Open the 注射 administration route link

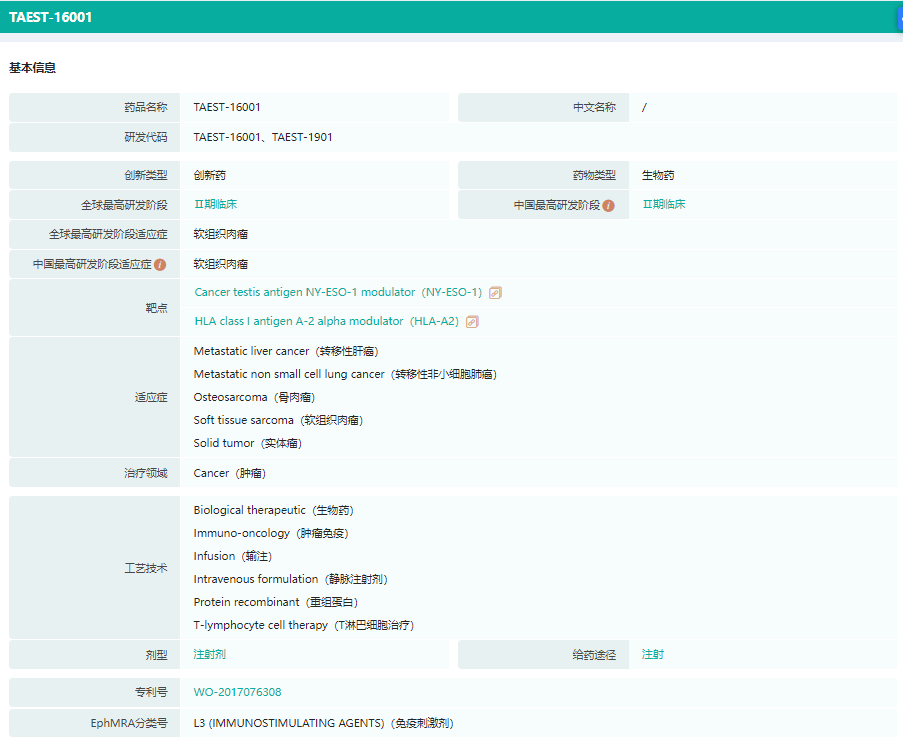[x=652, y=655]
